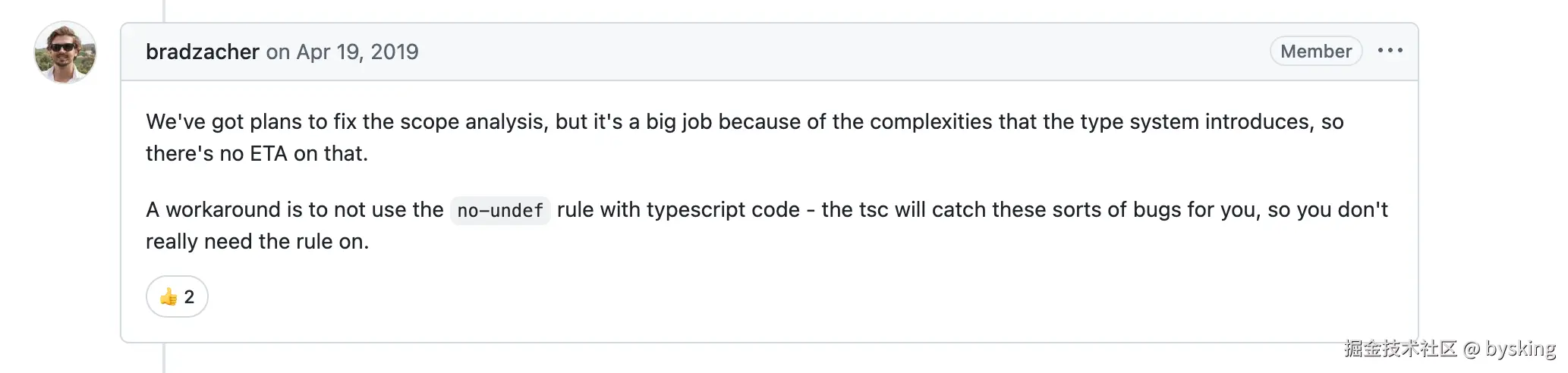Click the word ETA in comment

pyautogui.click(x=269, y=153)
